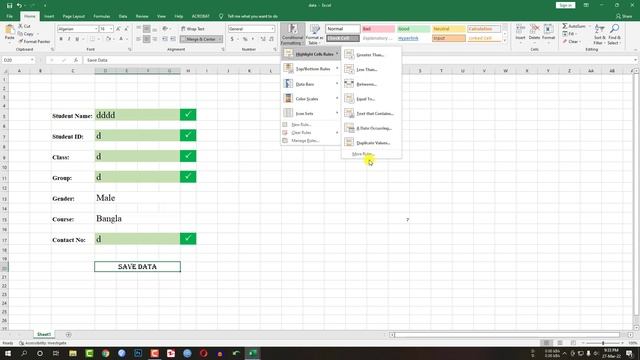The width and height of the screenshot is (640, 360).
Task: Choose A Date Occurring rule
Action: click(371, 128)
